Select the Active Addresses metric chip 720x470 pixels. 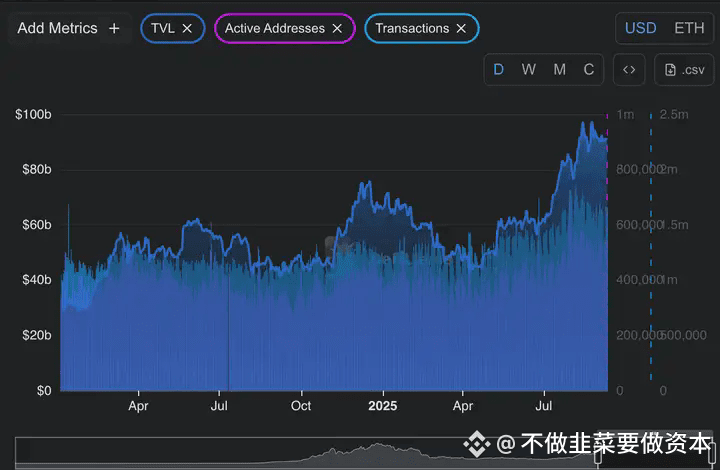point(285,28)
